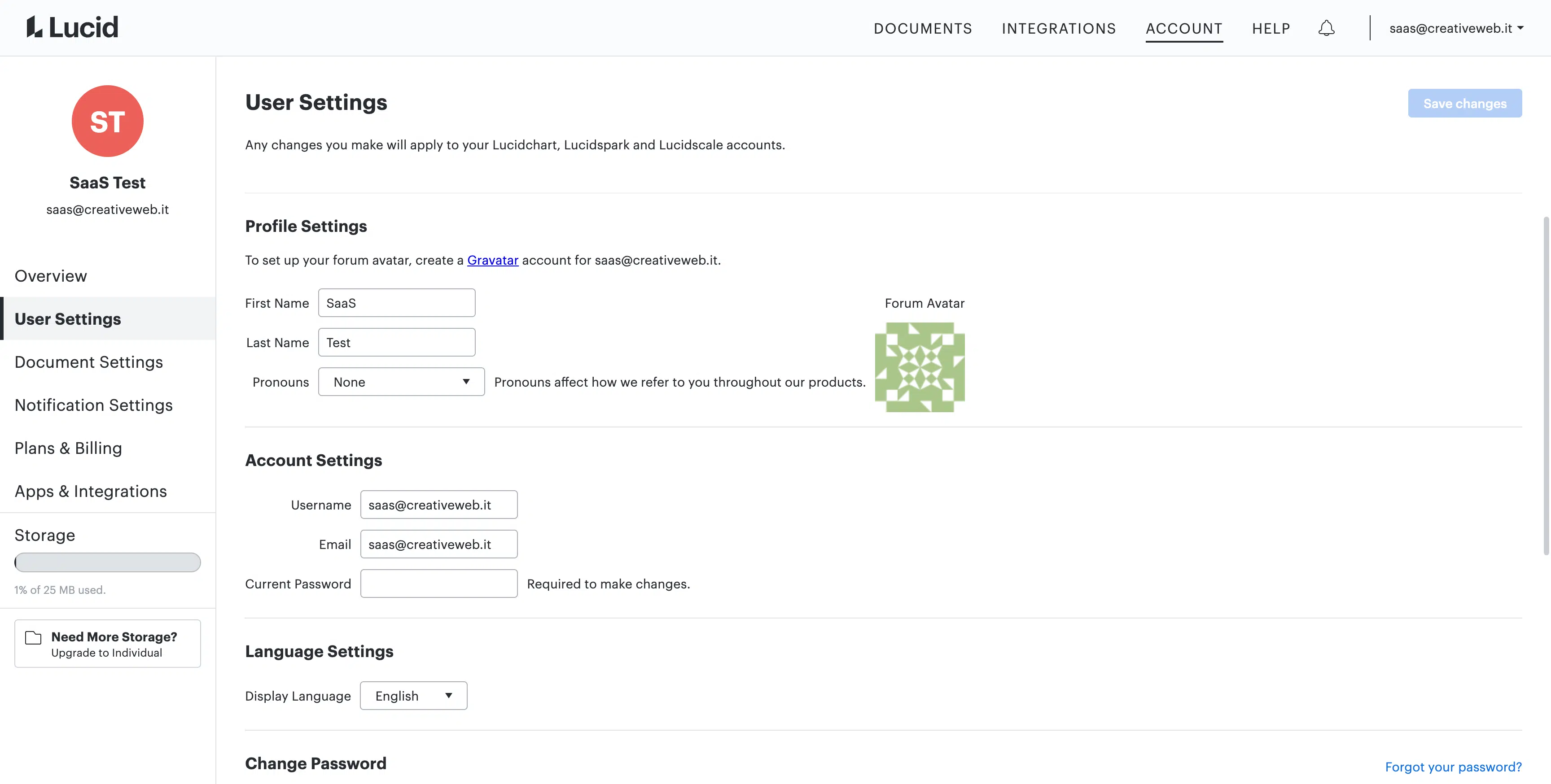Click the folder icon beside Need More Storage
Image resolution: width=1551 pixels, height=784 pixels.
(x=33, y=638)
